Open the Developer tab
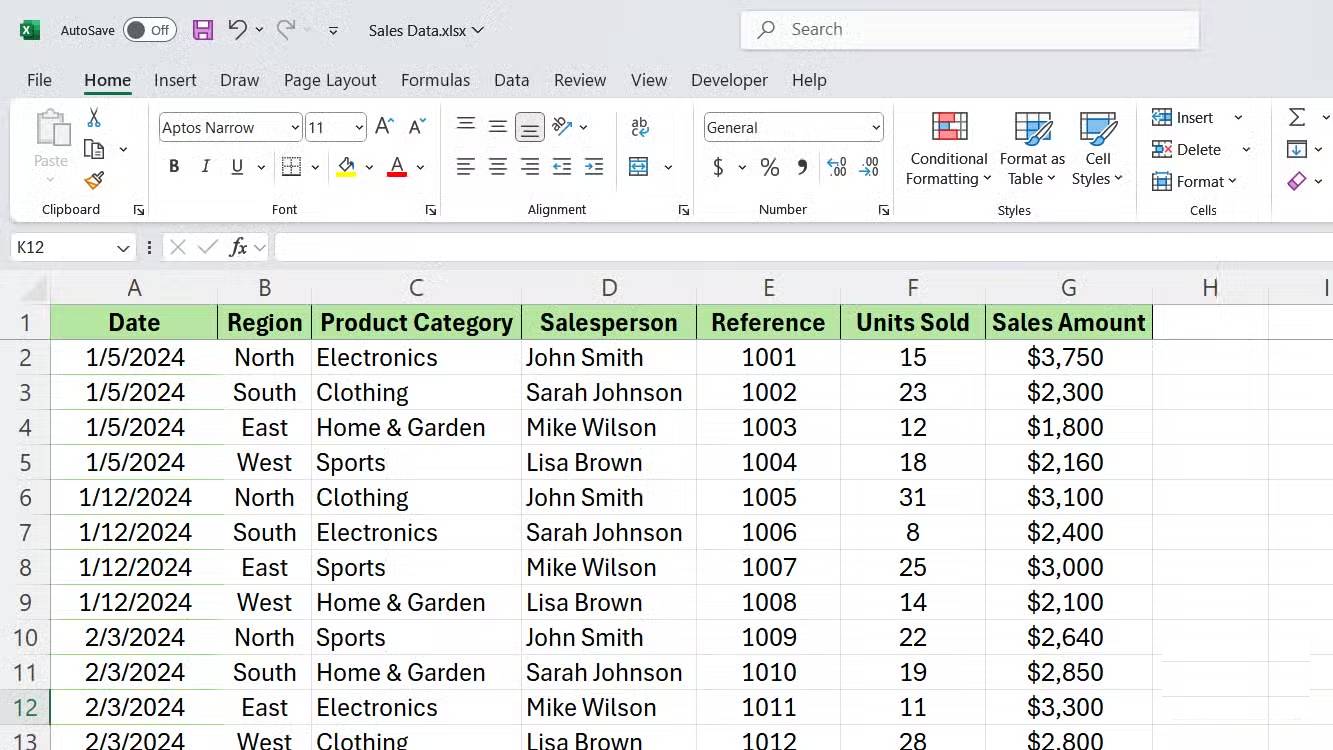This screenshot has width=1333, height=750. [x=729, y=80]
